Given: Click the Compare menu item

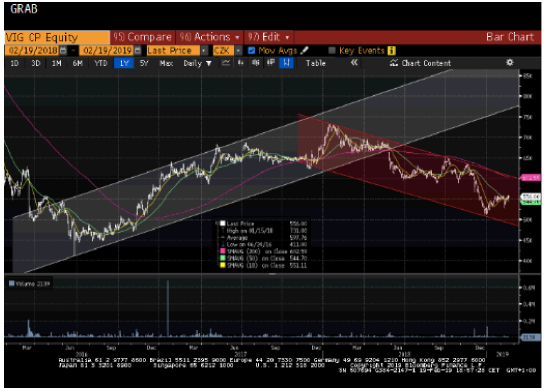Looking at the screenshot, I should point(142,37).
